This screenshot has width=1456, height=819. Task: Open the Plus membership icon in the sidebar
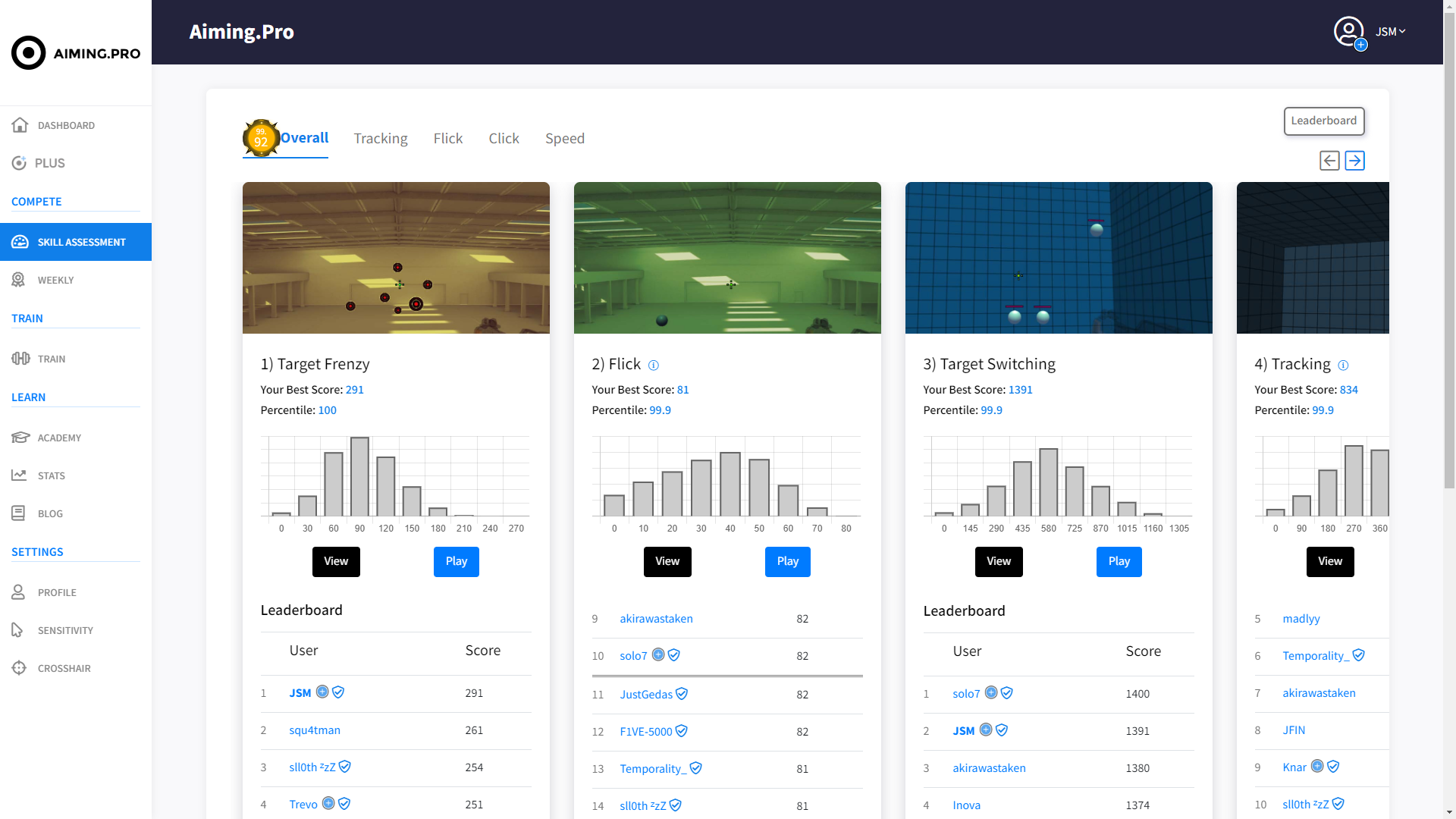pos(19,163)
